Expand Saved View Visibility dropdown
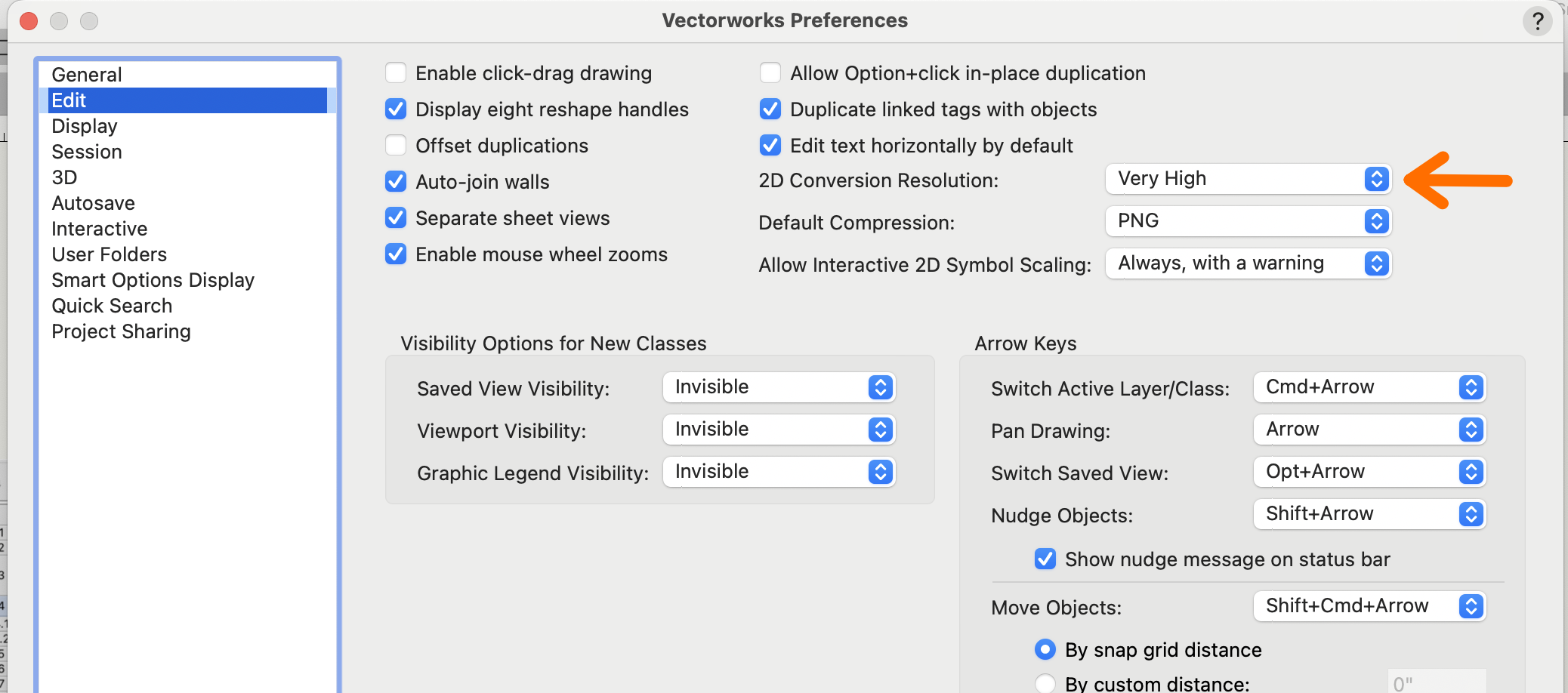Image resolution: width=1568 pixels, height=693 pixels. (x=779, y=387)
